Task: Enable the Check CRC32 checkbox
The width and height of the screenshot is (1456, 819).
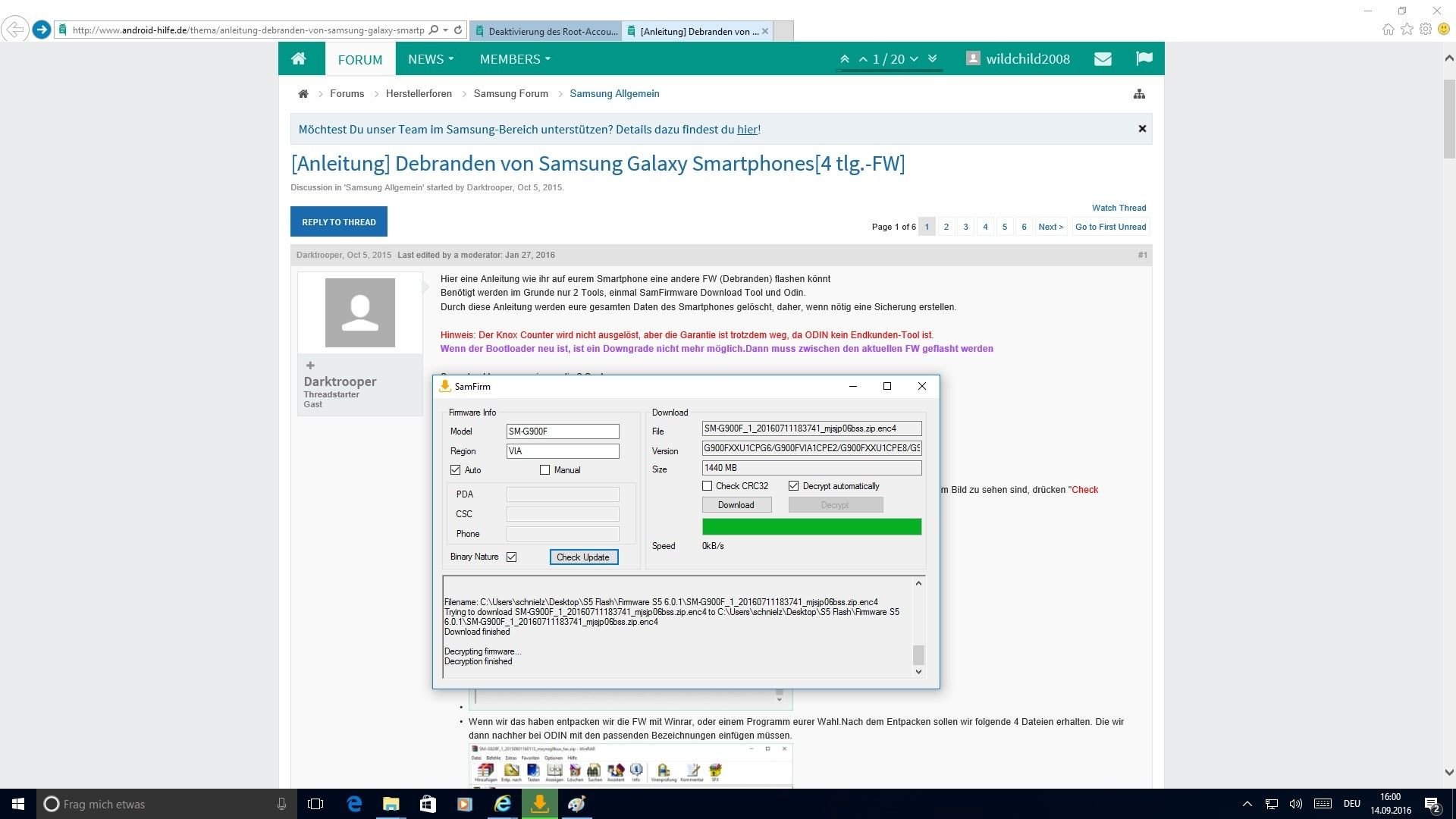Action: coord(707,486)
